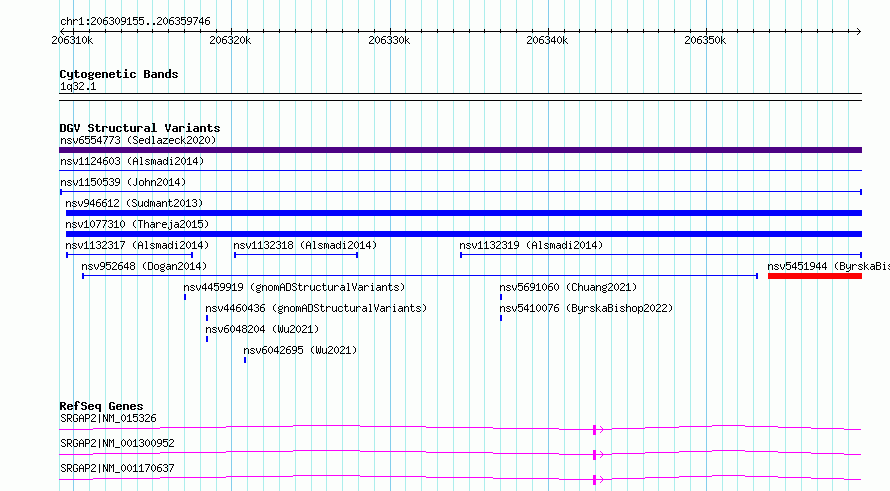Click nsv1077310 (Thareja2015) variant label
Image resolution: width=890 pixels, height=491 pixels.
pos(137,224)
